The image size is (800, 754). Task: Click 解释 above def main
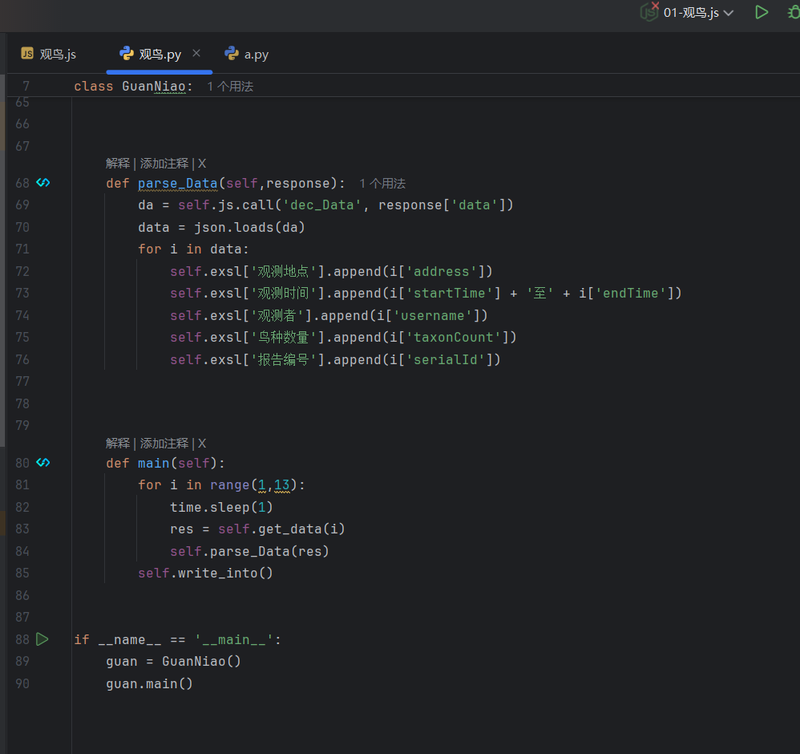click(118, 443)
